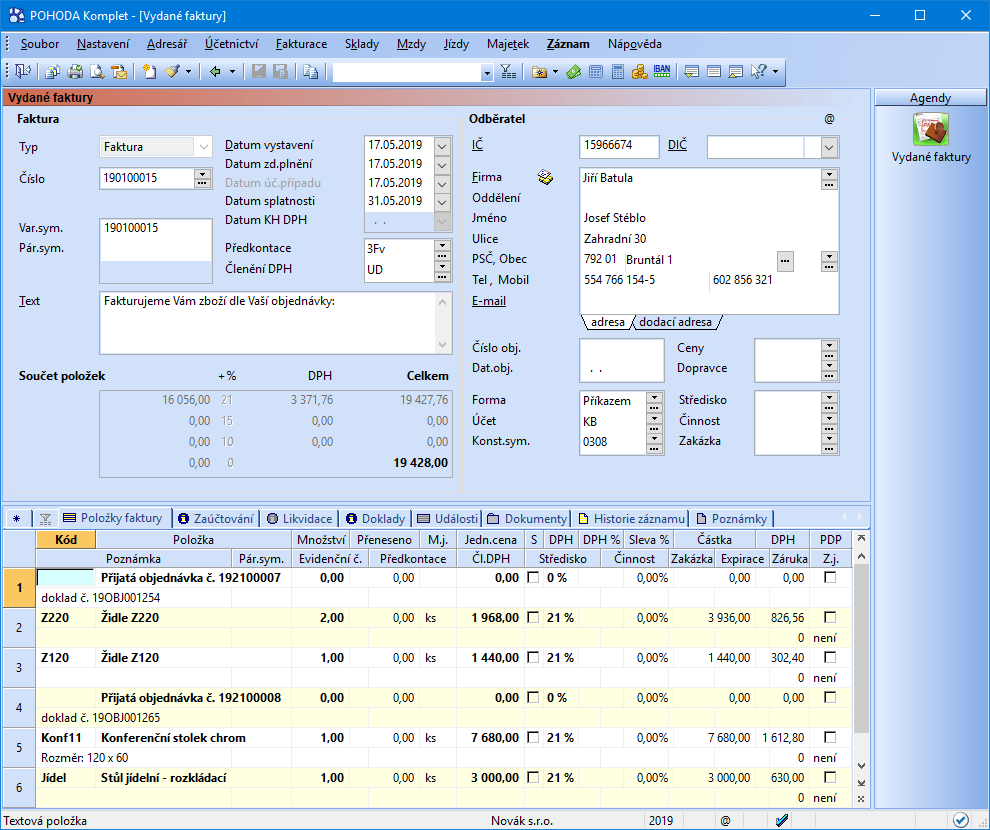Open Datum vystavení date dropdown
This screenshot has height=830, width=990.
coord(443,146)
